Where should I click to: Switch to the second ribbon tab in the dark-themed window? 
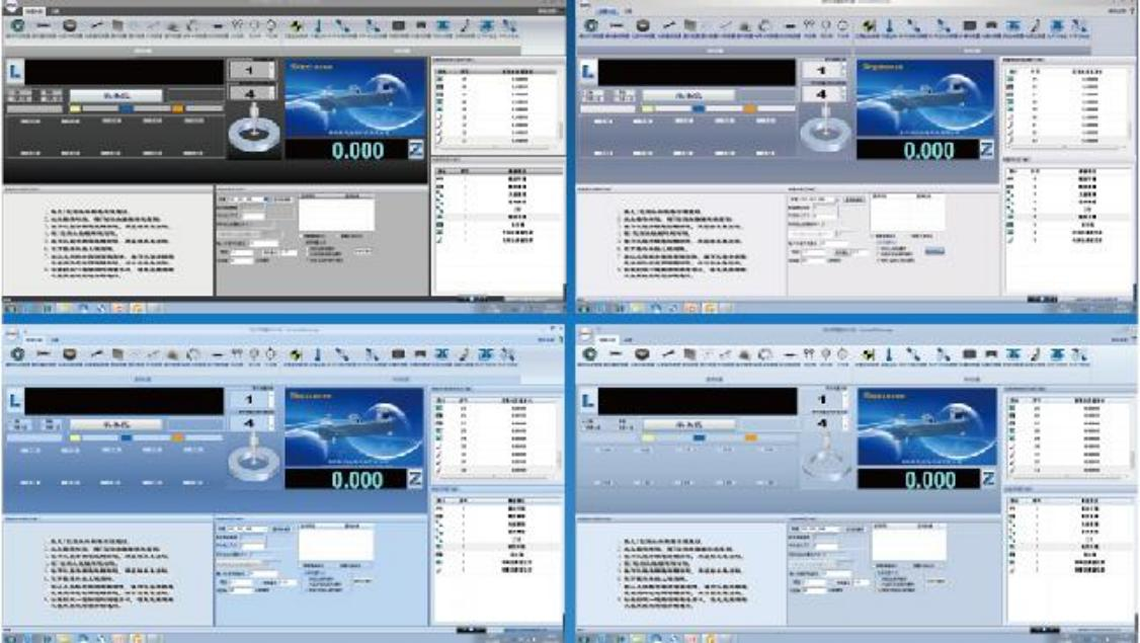coord(55,11)
